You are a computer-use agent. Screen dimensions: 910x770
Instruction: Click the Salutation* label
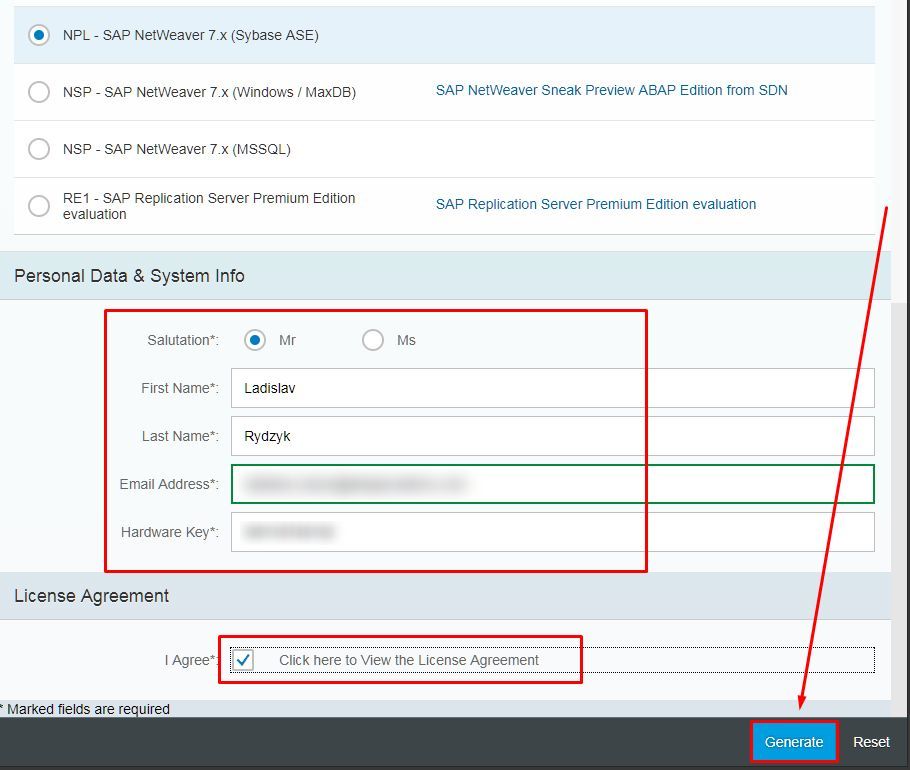pyautogui.click(x=183, y=340)
